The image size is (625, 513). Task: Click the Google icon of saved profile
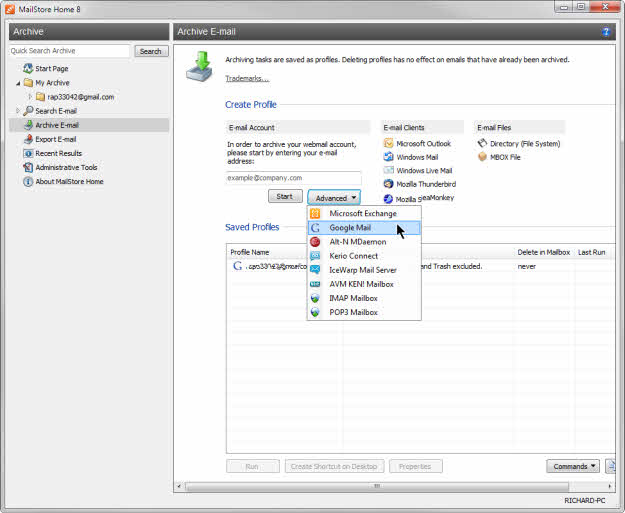click(x=238, y=266)
